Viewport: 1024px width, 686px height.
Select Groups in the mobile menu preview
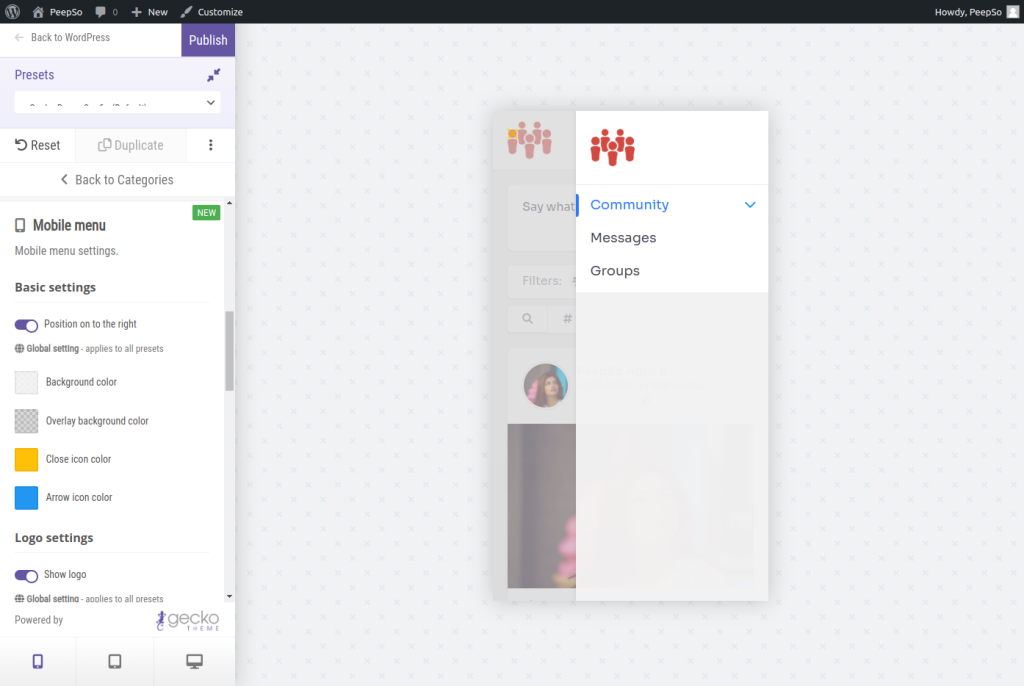(x=614, y=270)
